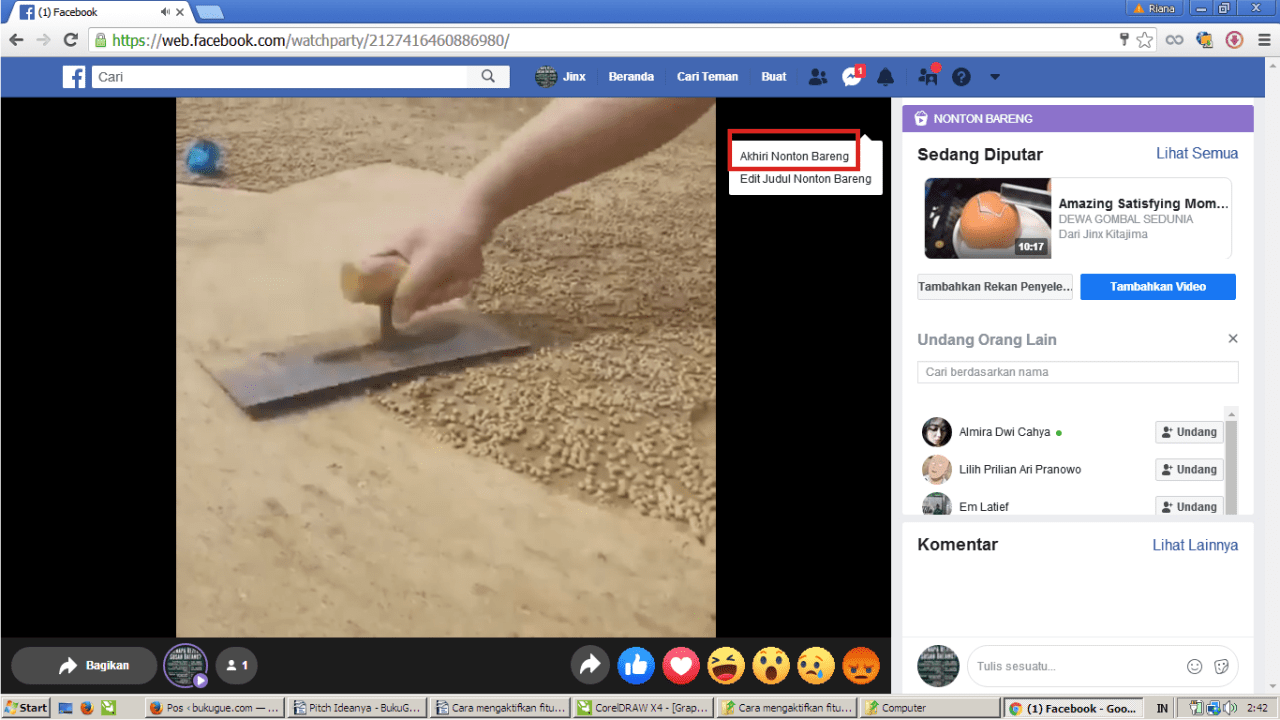Open Buat menu in header
This screenshot has width=1280, height=720.
point(774,77)
